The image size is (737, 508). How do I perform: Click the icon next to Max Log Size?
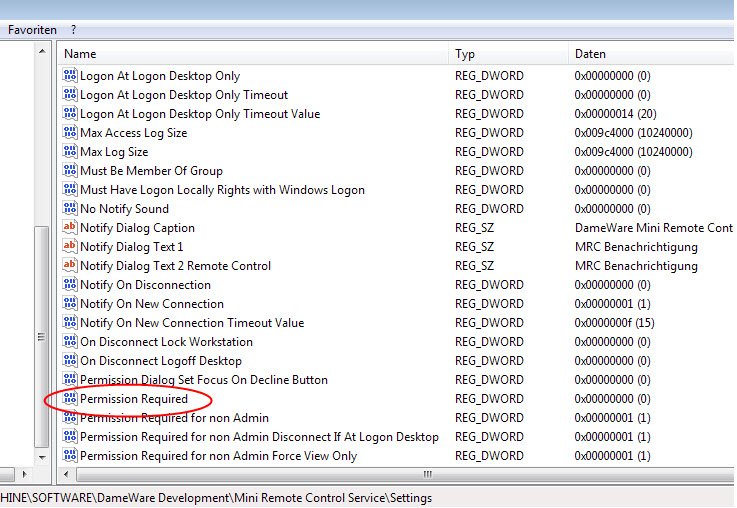70,152
